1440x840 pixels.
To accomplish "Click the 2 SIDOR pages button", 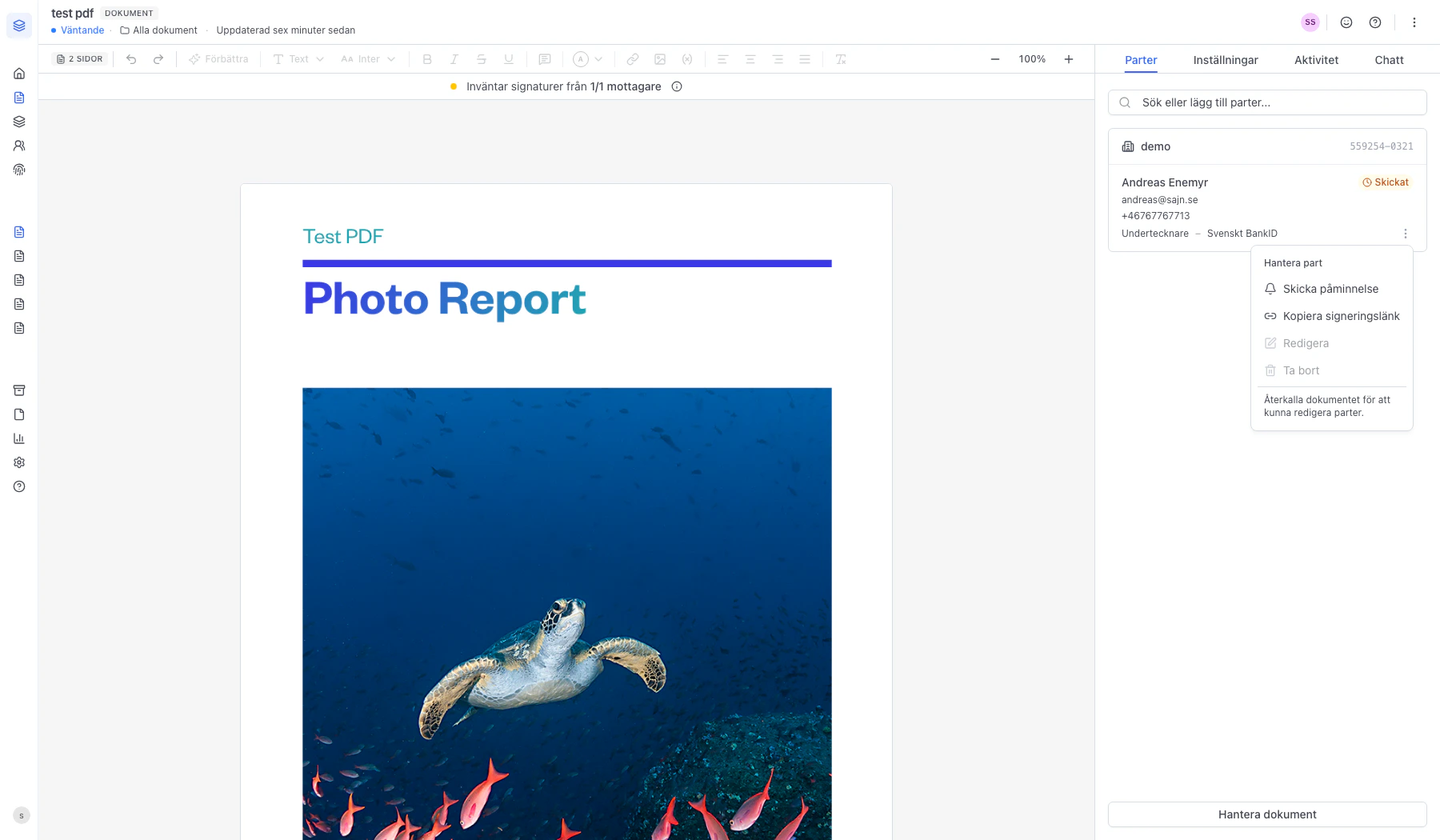I will pos(80,59).
